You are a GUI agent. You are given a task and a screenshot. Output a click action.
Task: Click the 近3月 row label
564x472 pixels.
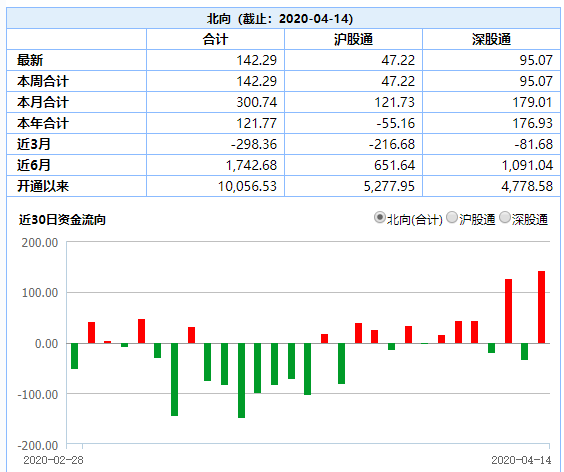pyautogui.click(x=34, y=144)
